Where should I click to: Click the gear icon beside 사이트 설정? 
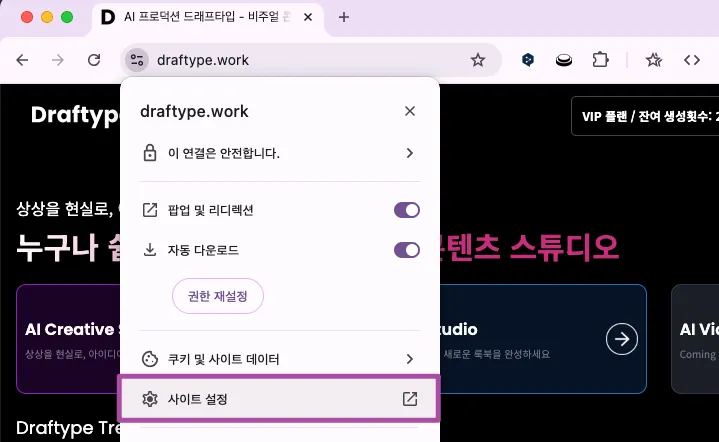coord(150,399)
